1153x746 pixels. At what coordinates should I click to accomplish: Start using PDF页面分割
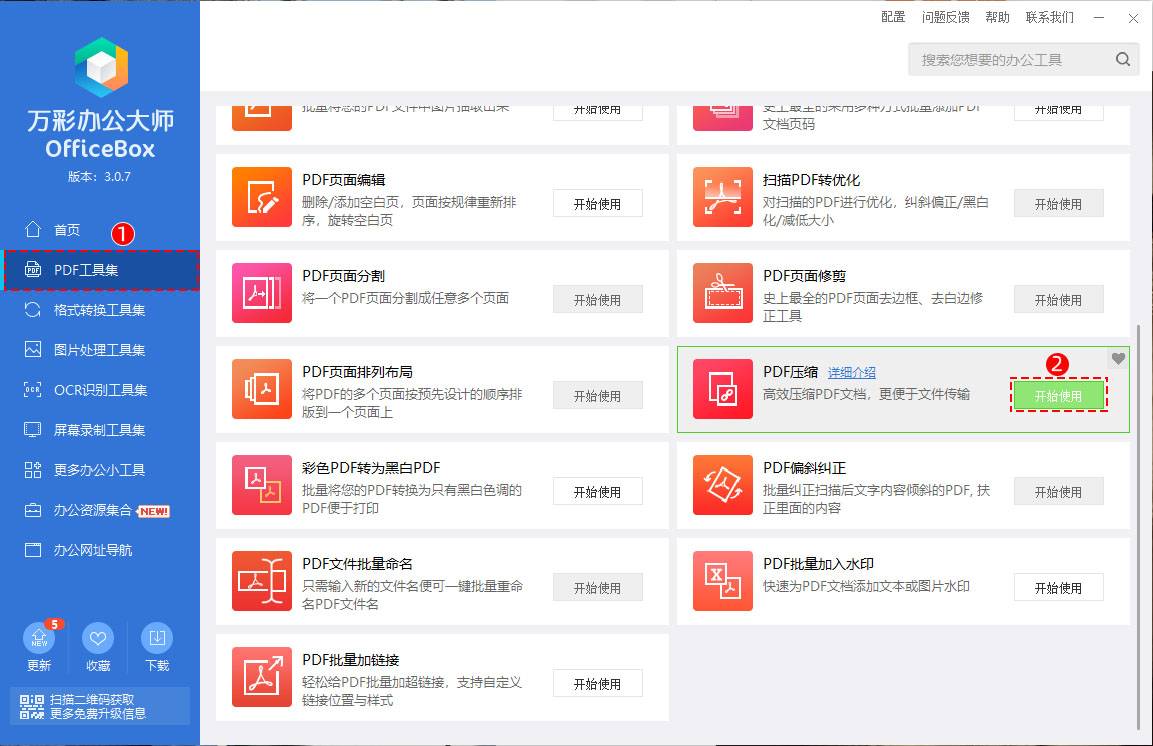pyautogui.click(x=597, y=300)
